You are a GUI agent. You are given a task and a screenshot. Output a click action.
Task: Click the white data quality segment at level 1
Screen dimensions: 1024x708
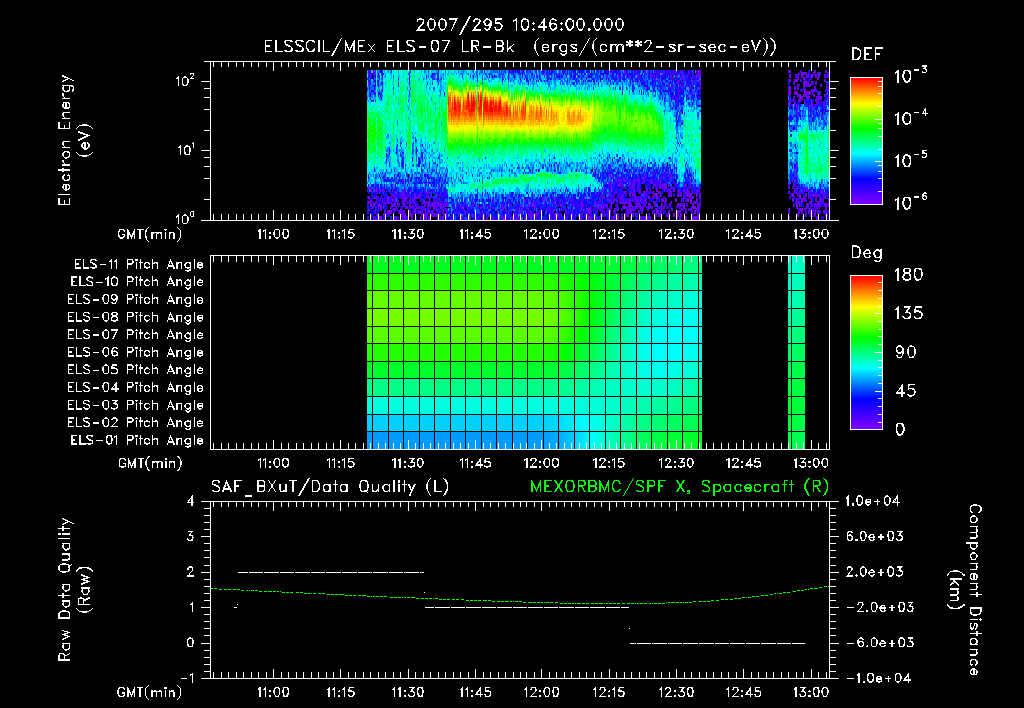click(x=527, y=607)
